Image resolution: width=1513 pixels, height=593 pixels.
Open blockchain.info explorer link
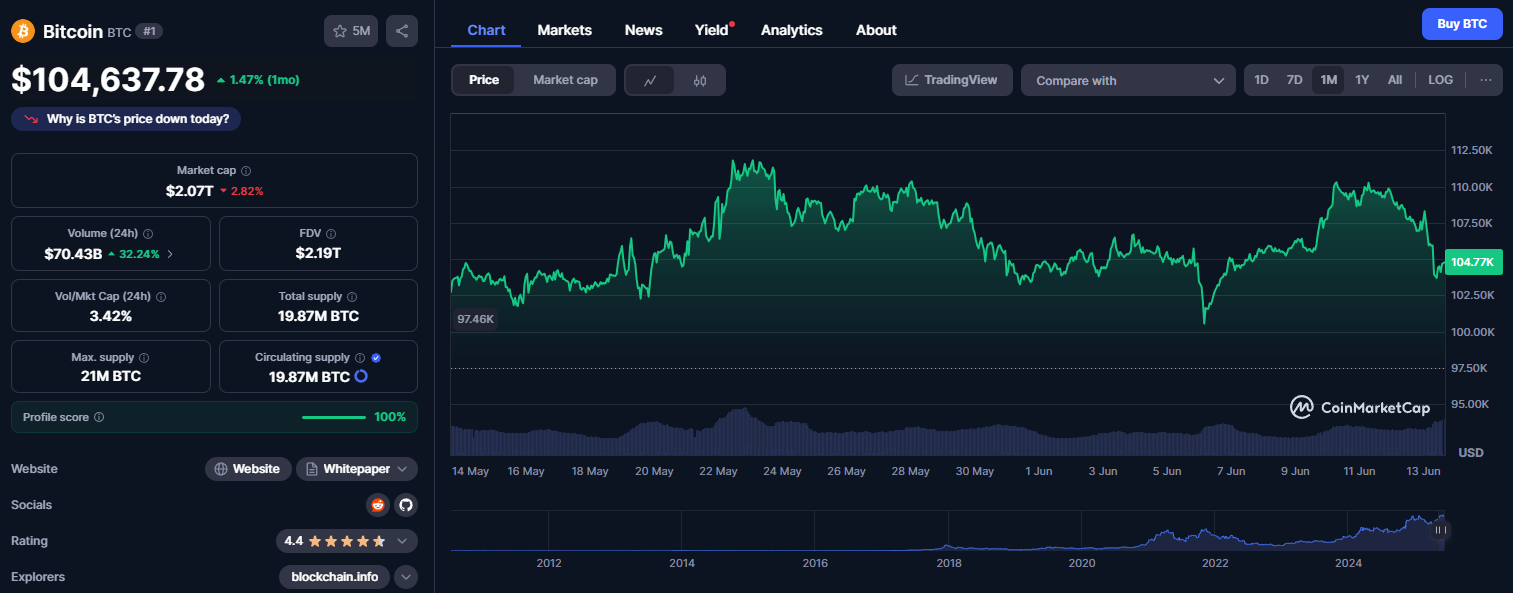coord(334,577)
